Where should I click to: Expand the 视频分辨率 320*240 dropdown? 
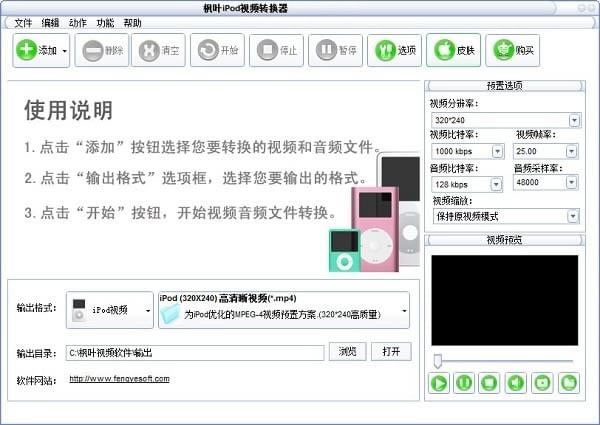coord(574,120)
